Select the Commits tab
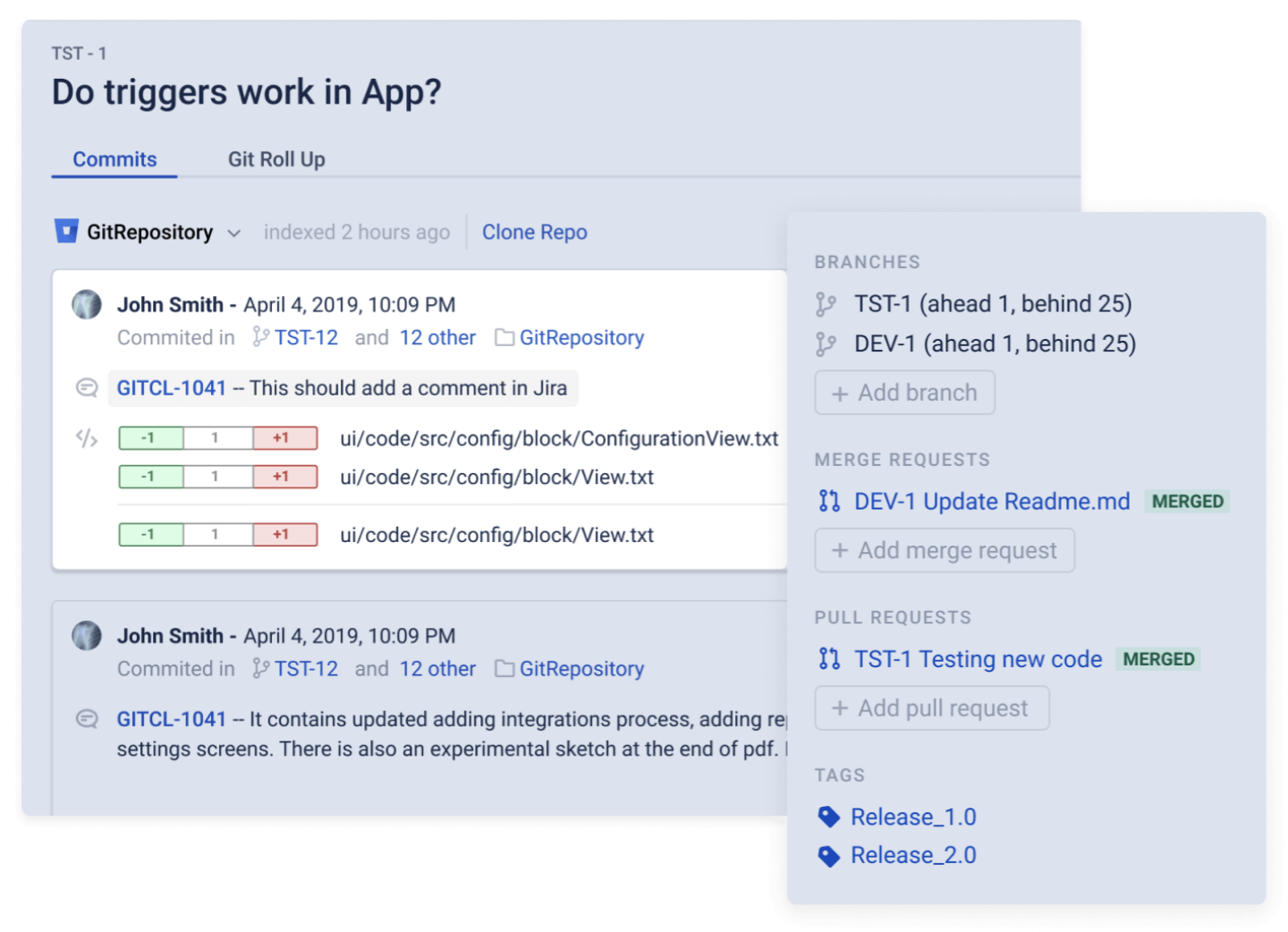The height and width of the screenshot is (932, 1288). 114,159
